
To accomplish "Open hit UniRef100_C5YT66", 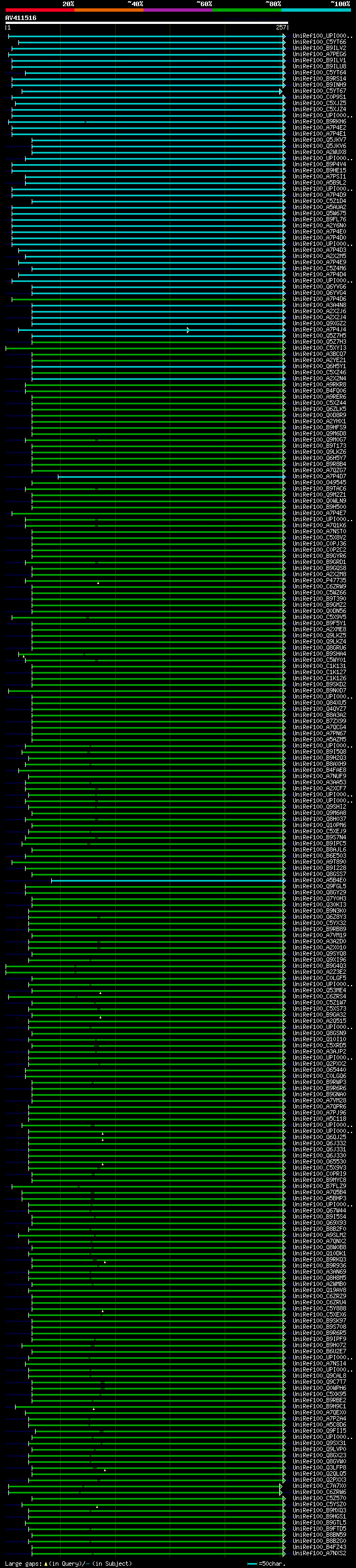I will point(319,42).
